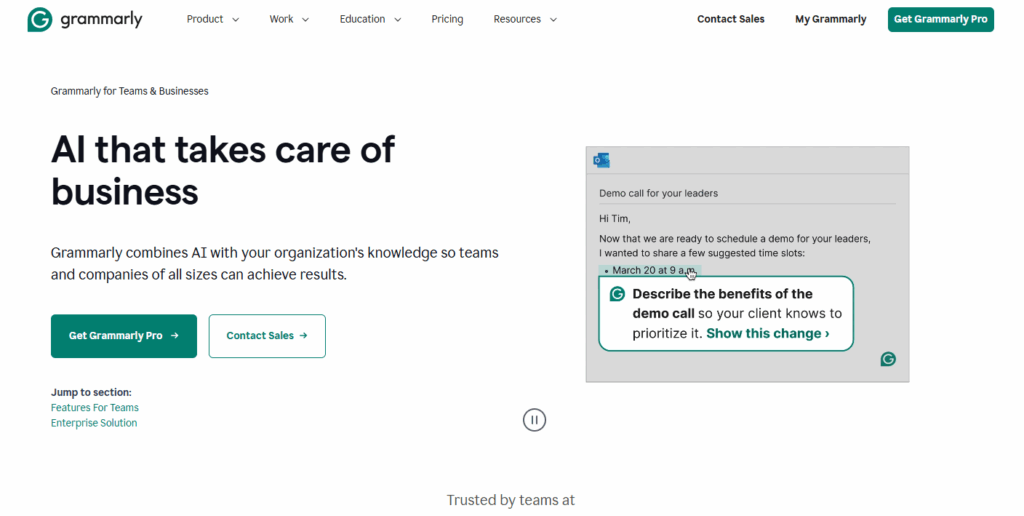Jump to Enterprise Solution section
Screen dimensions: 1024x516
click(94, 423)
